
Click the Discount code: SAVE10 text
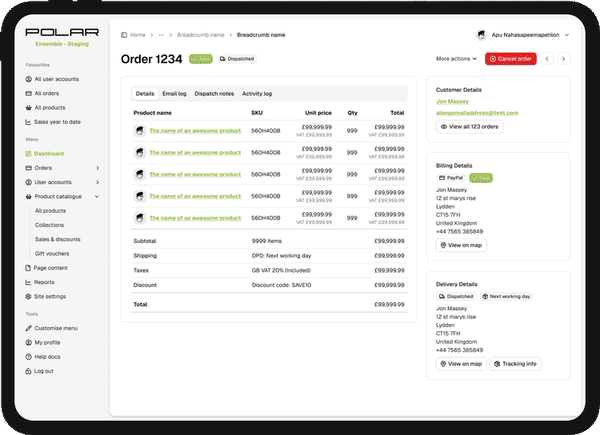281,285
